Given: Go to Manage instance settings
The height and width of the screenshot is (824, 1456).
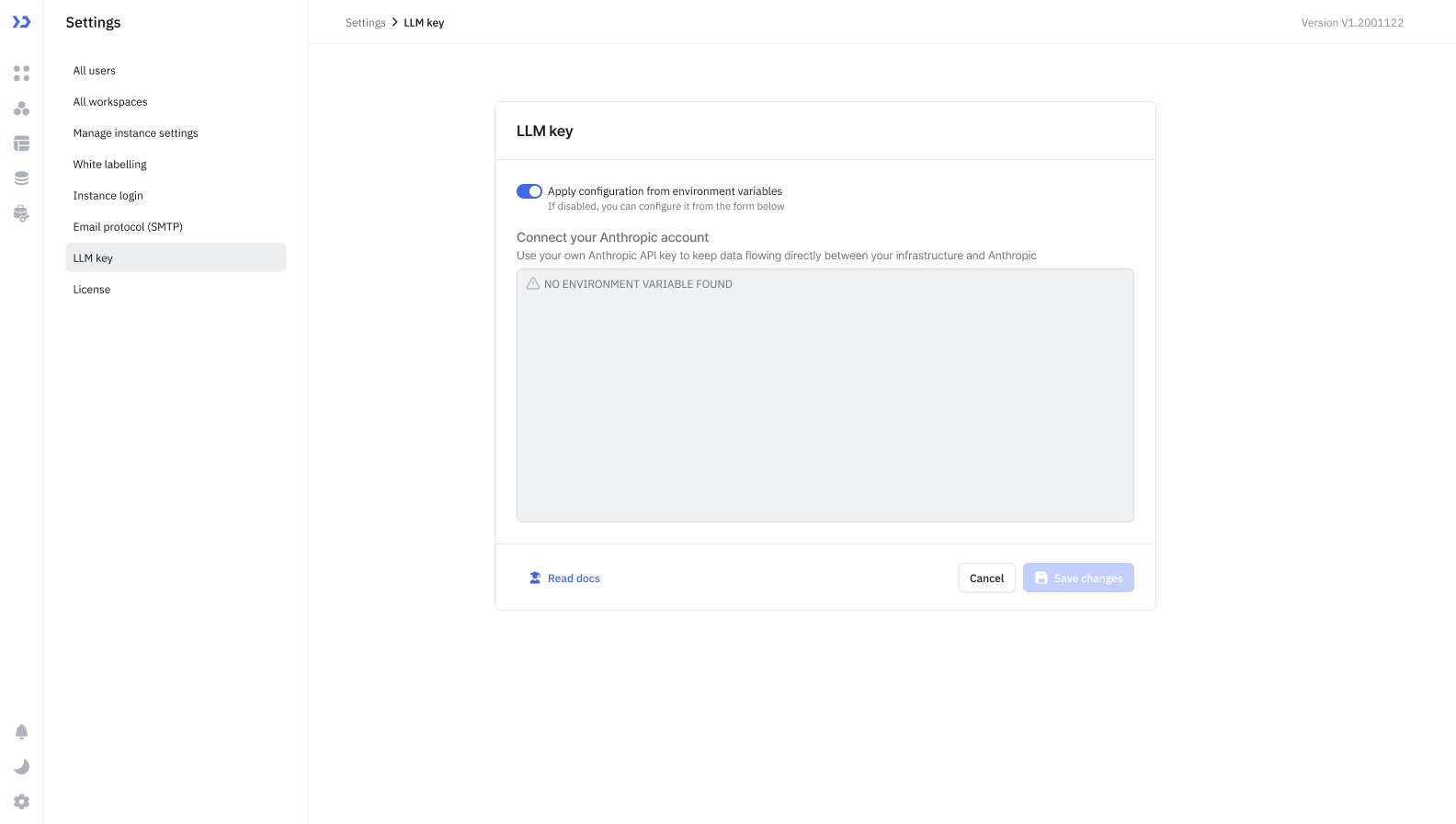Looking at the screenshot, I should point(135,133).
